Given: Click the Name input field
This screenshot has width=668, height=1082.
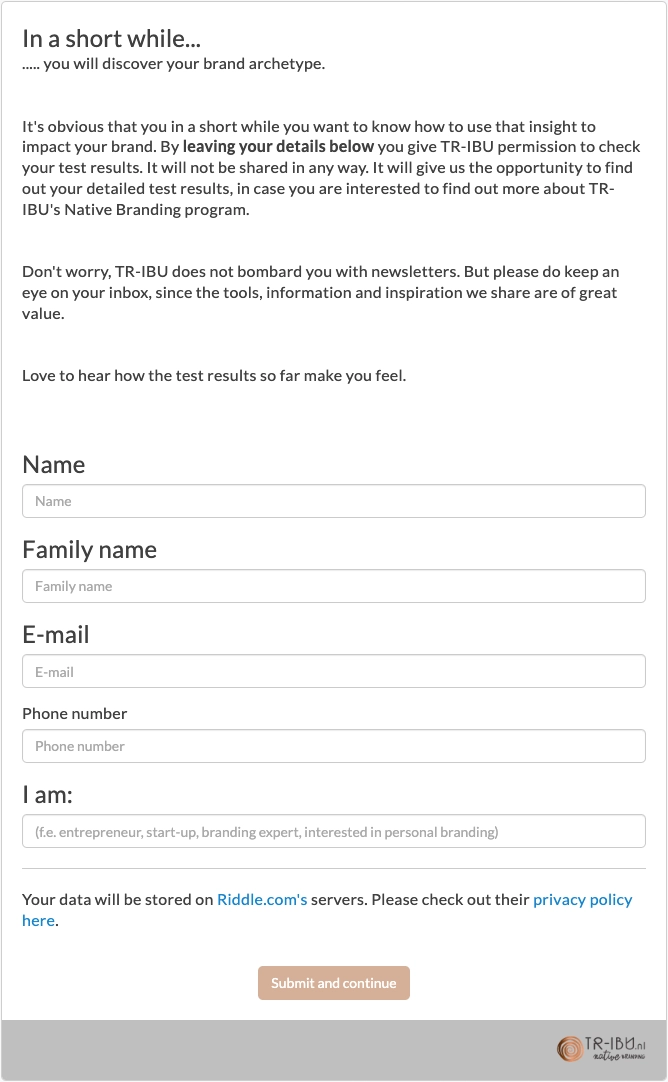Looking at the screenshot, I should [x=333, y=501].
